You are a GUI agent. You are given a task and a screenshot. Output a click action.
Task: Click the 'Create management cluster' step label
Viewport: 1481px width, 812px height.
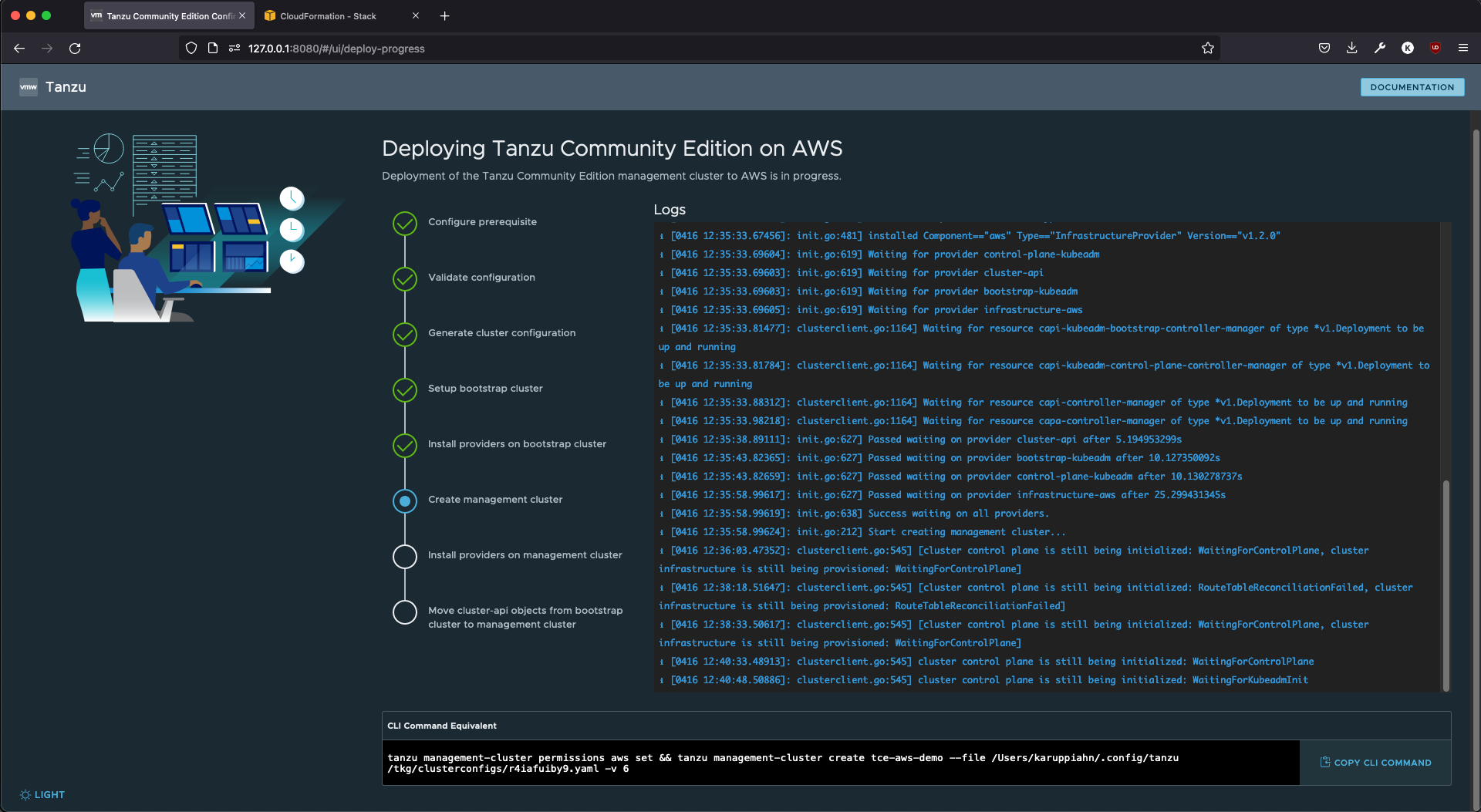click(495, 500)
